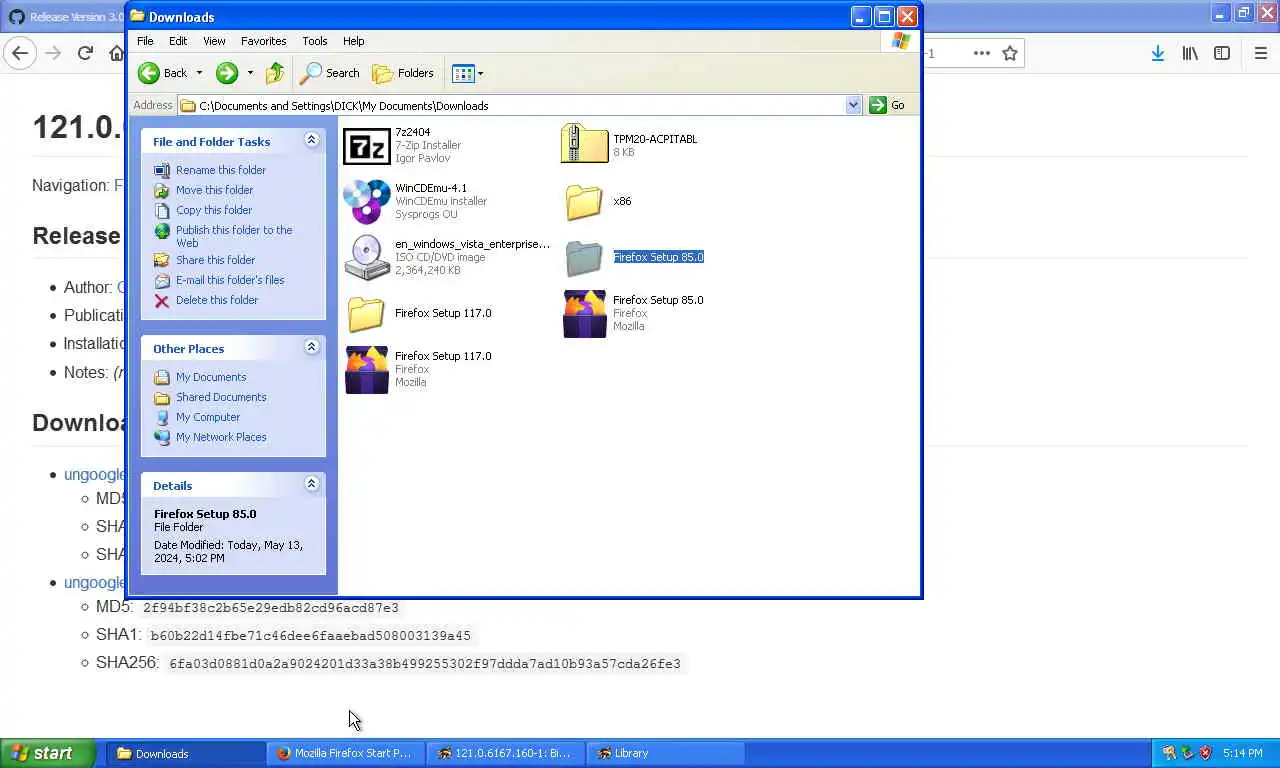Click the Go button beside address bar
The width and height of the screenshot is (1280, 768).
888,105
